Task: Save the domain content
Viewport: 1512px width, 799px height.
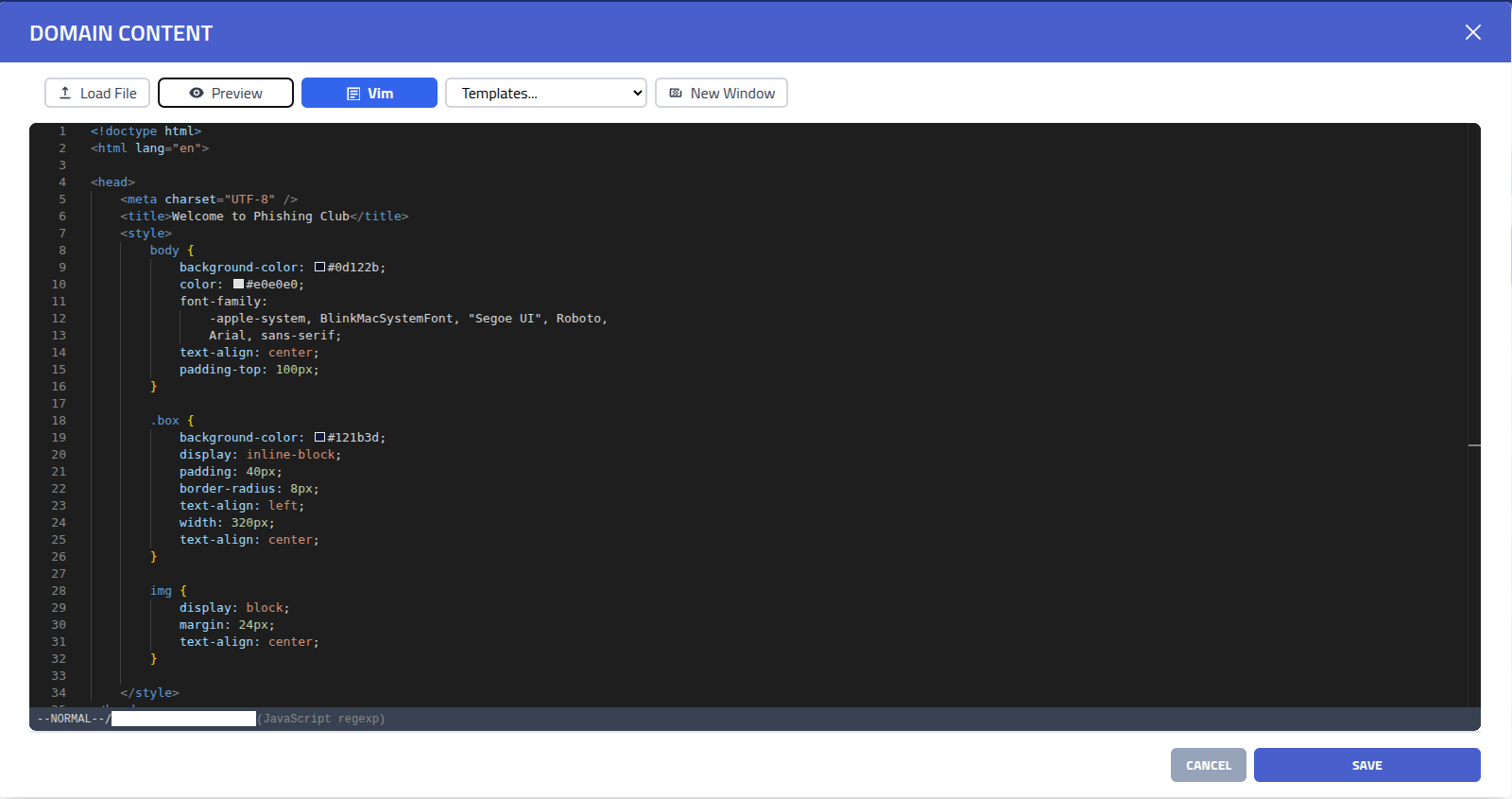Action: [x=1366, y=765]
